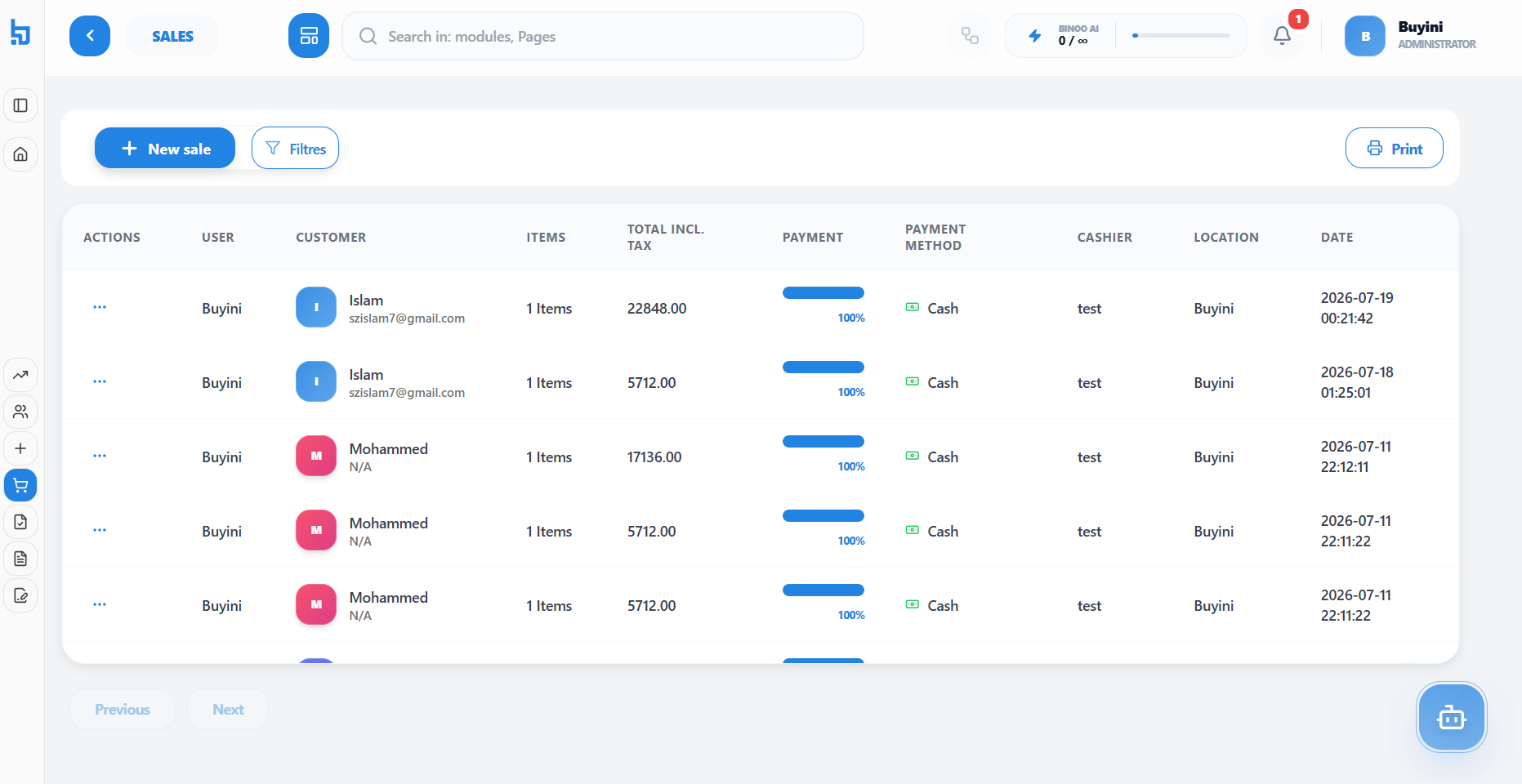This screenshot has height=784, width=1522.
Task: Open actions menu for the 22848.00 sale
Action: click(x=100, y=308)
